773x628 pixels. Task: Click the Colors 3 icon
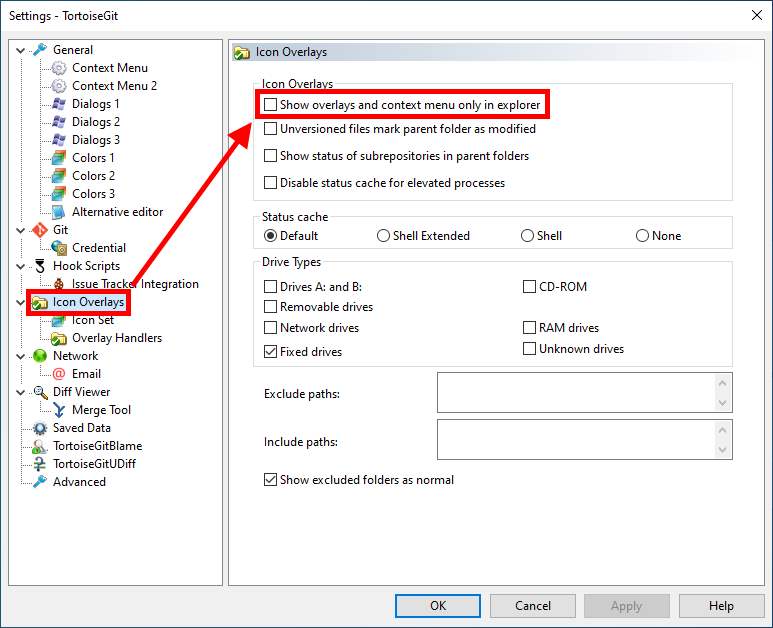point(59,194)
